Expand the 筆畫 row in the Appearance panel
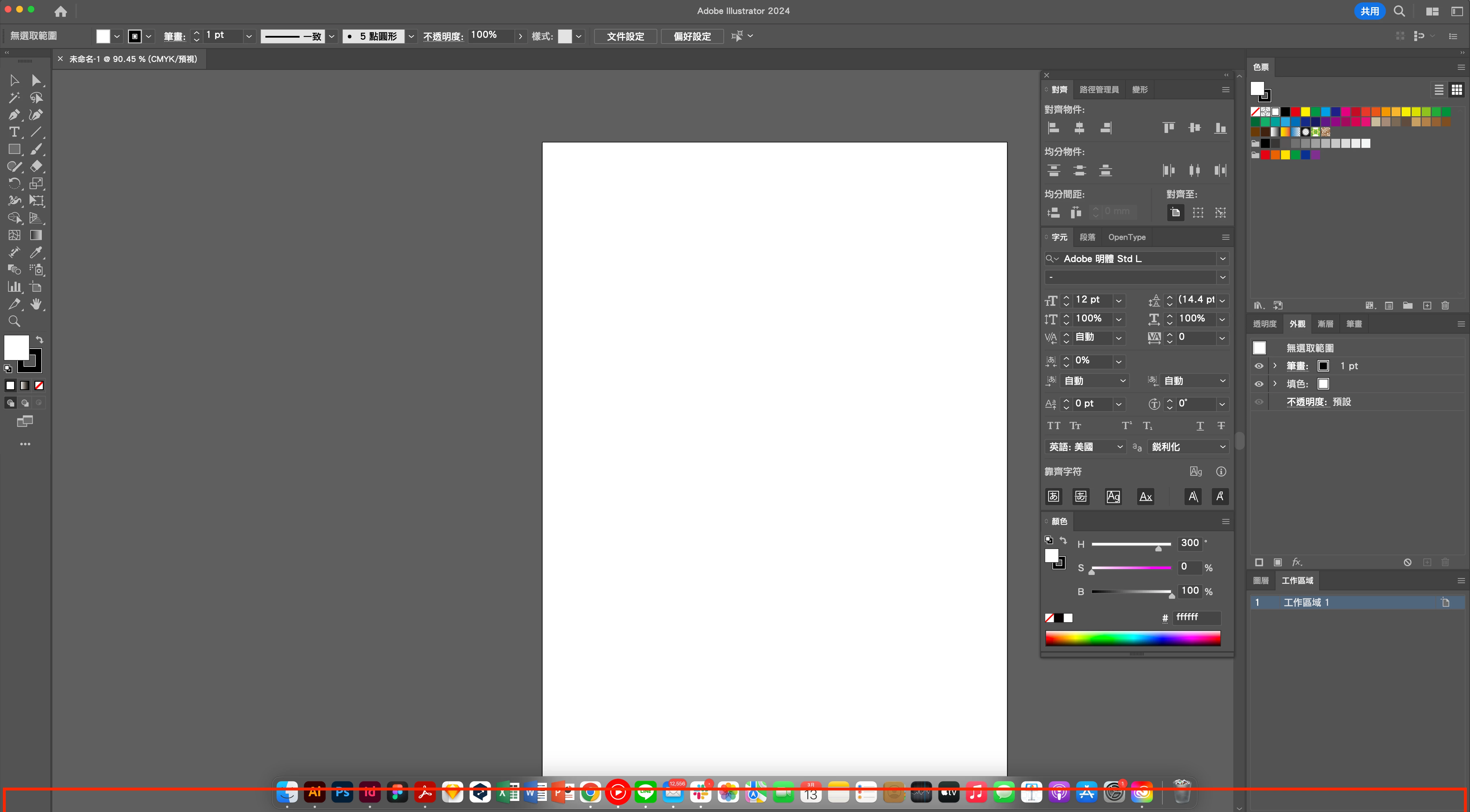This screenshot has width=1470, height=812. [1275, 366]
